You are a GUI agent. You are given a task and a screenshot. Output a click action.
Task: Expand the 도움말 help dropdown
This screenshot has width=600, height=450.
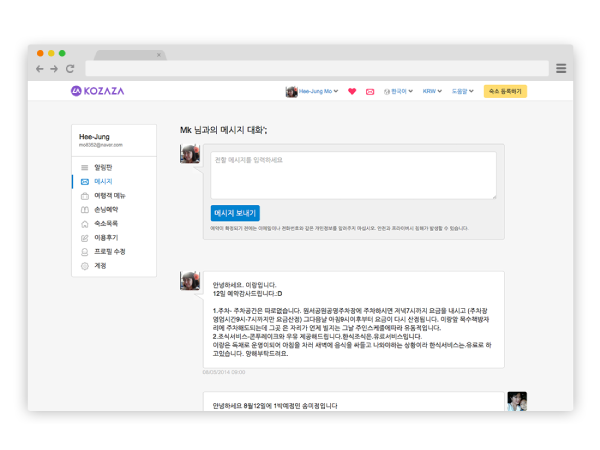463,91
